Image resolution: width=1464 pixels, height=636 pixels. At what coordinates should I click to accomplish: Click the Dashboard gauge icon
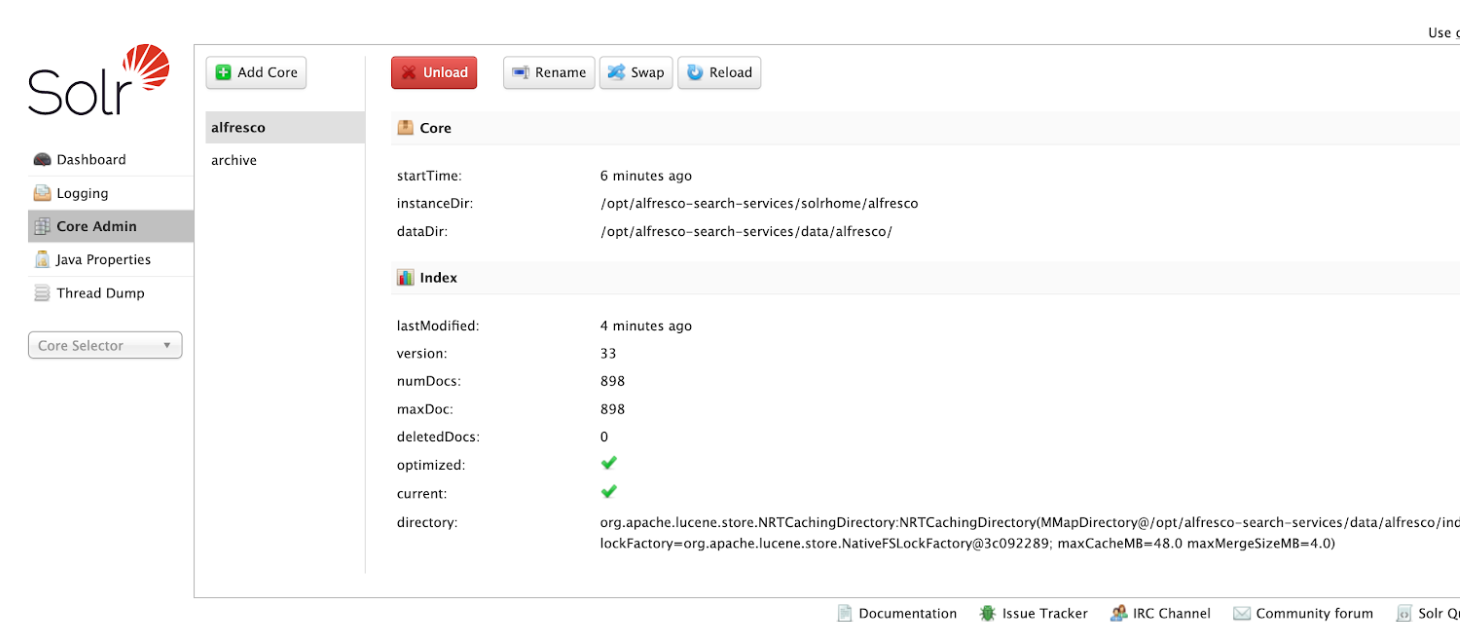coord(42,160)
